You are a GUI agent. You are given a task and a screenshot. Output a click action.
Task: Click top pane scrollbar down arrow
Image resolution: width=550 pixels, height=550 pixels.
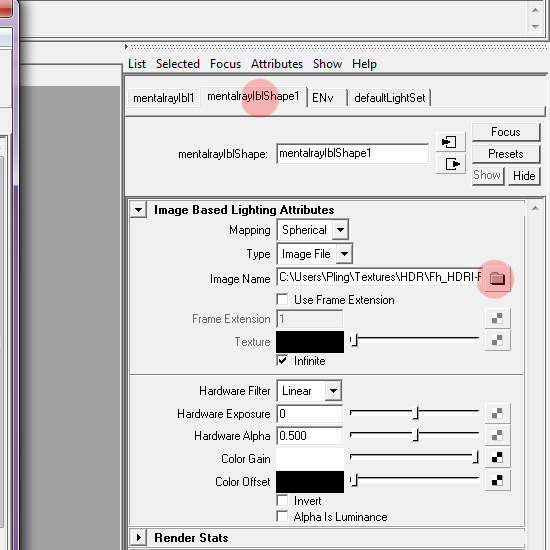pos(535,26)
